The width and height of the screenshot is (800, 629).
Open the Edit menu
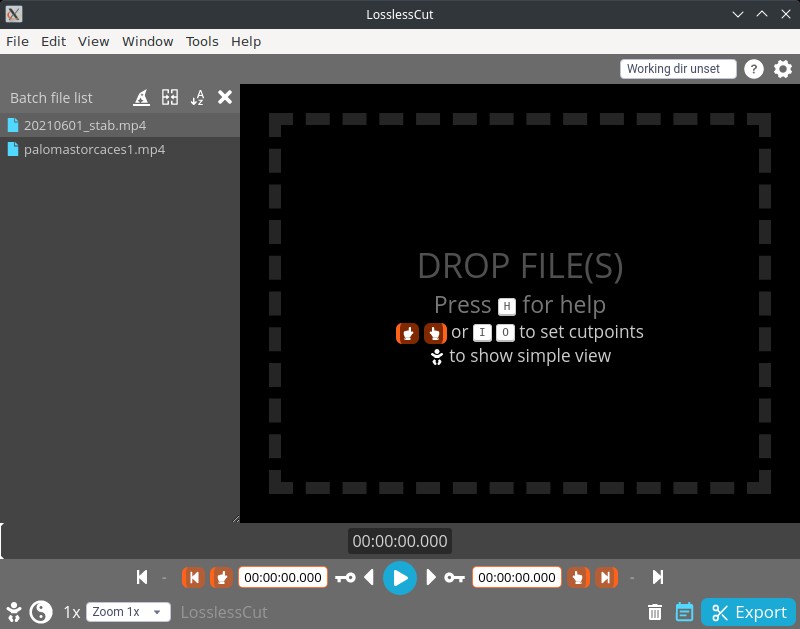(x=54, y=41)
